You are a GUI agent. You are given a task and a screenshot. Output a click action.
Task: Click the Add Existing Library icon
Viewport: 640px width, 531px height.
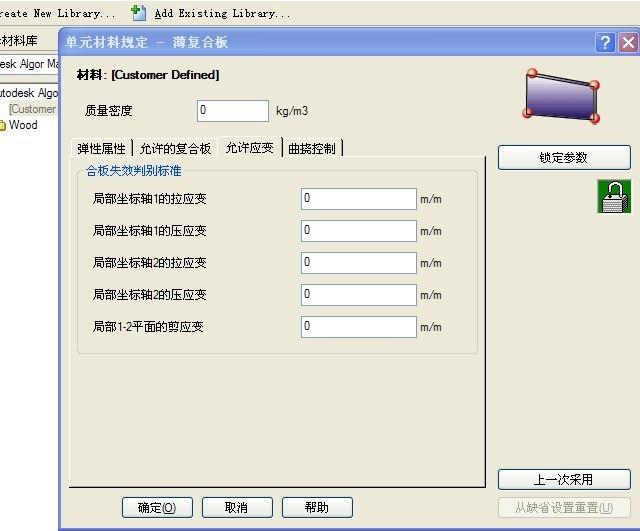[x=139, y=13]
